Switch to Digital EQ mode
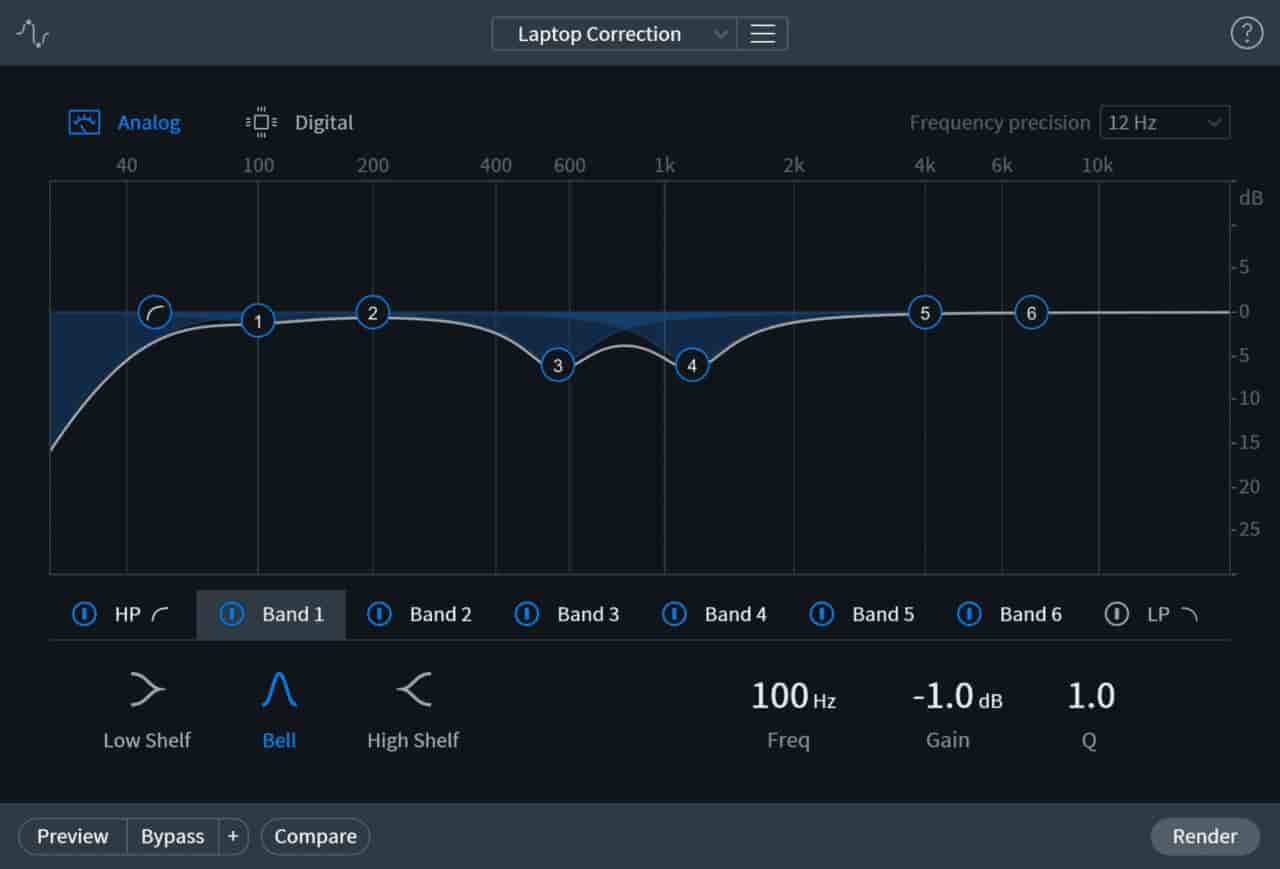Image resolution: width=1280 pixels, height=869 pixels. coord(300,123)
